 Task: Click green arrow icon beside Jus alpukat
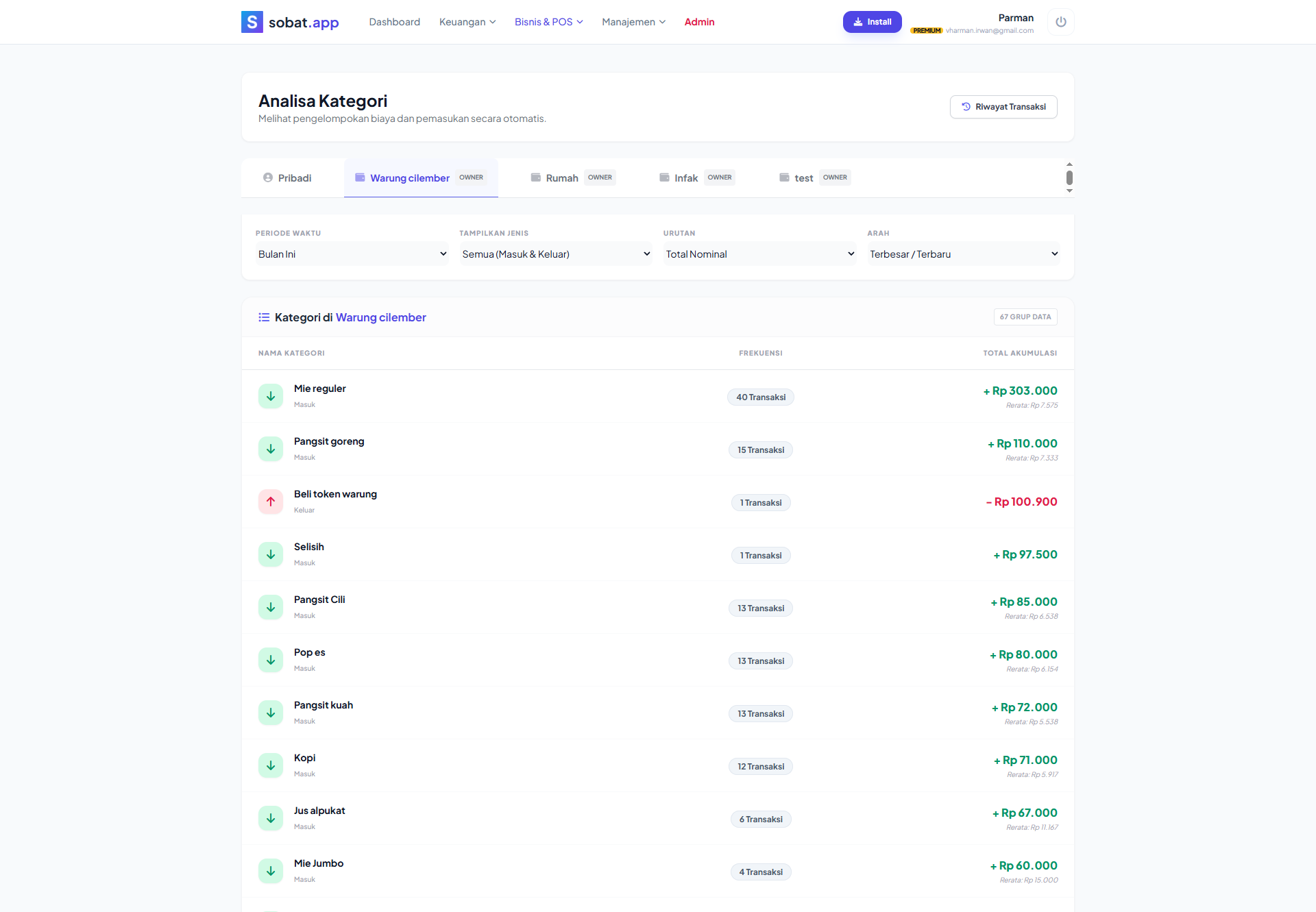(271, 818)
